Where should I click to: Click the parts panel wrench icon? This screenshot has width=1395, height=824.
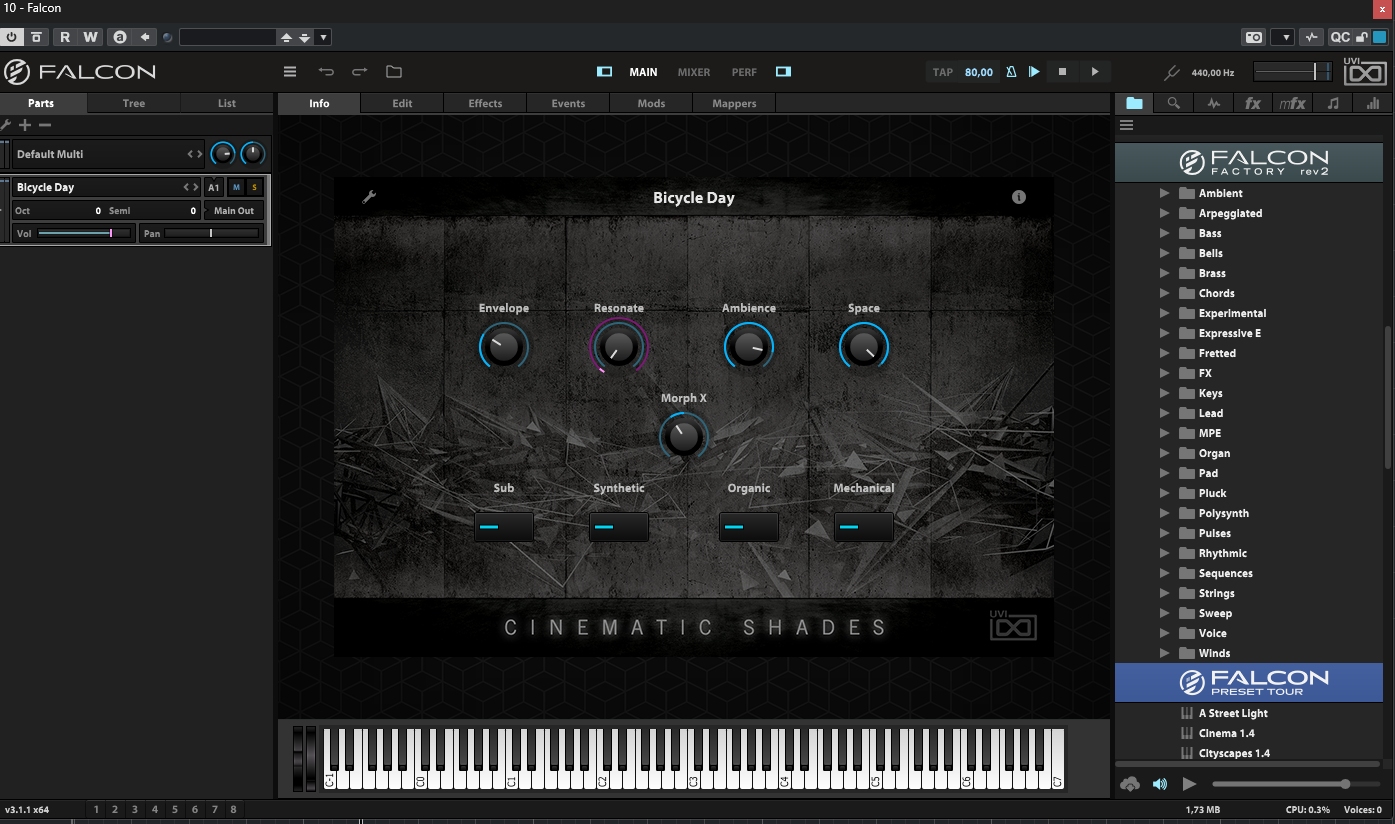click(x=6, y=125)
